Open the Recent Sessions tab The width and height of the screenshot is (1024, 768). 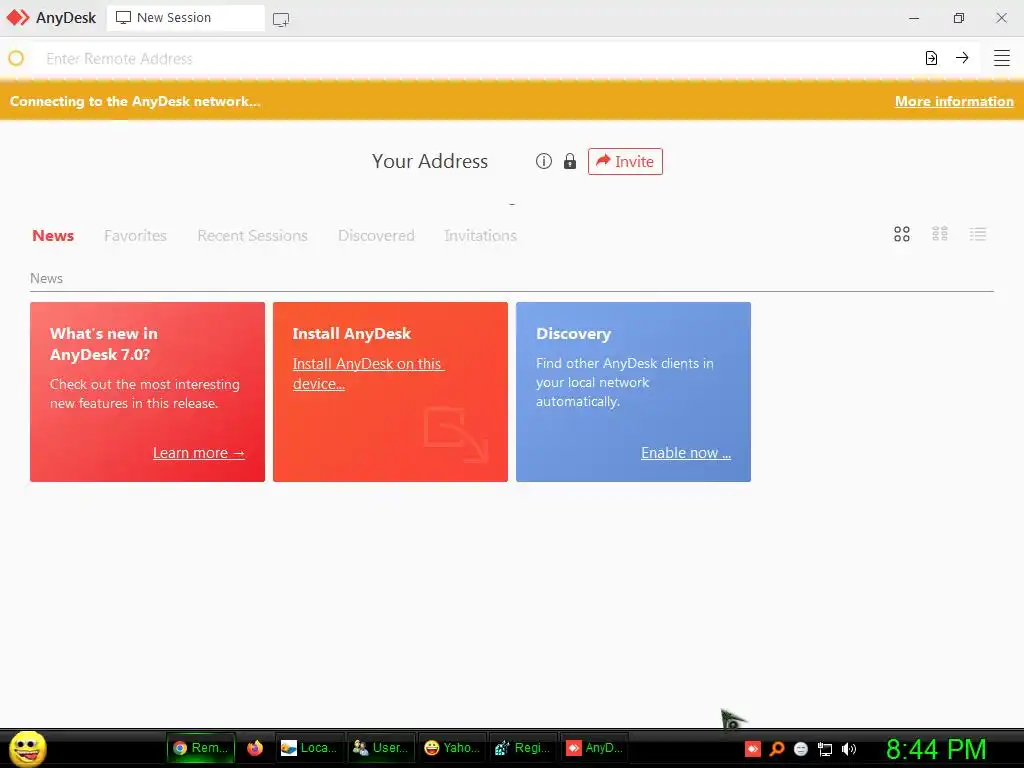click(252, 236)
